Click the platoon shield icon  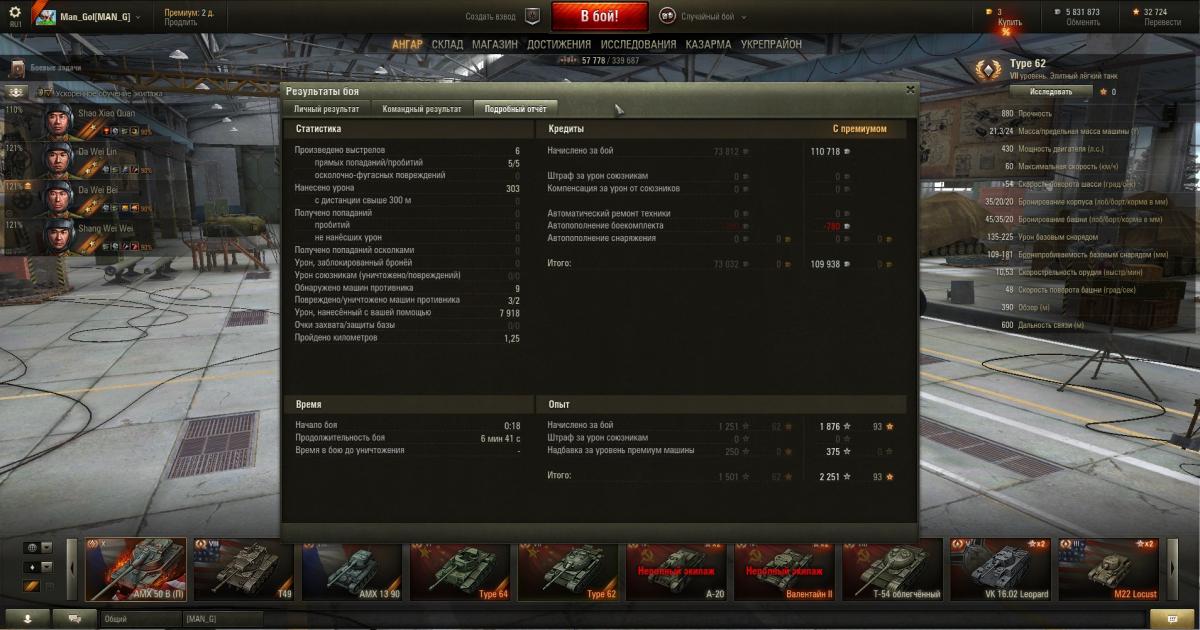point(533,16)
